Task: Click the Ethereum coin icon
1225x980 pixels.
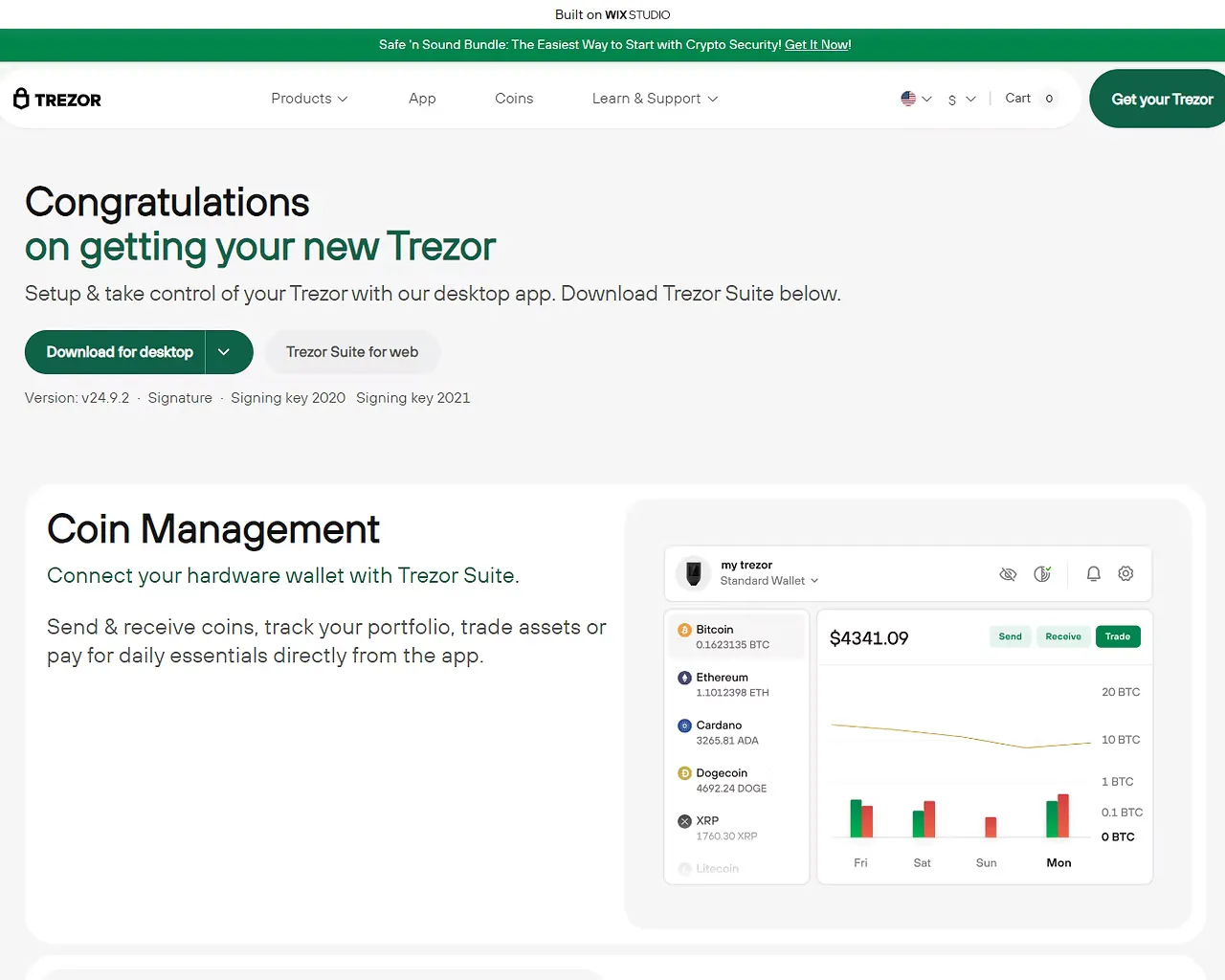Action: pyautogui.click(x=684, y=678)
